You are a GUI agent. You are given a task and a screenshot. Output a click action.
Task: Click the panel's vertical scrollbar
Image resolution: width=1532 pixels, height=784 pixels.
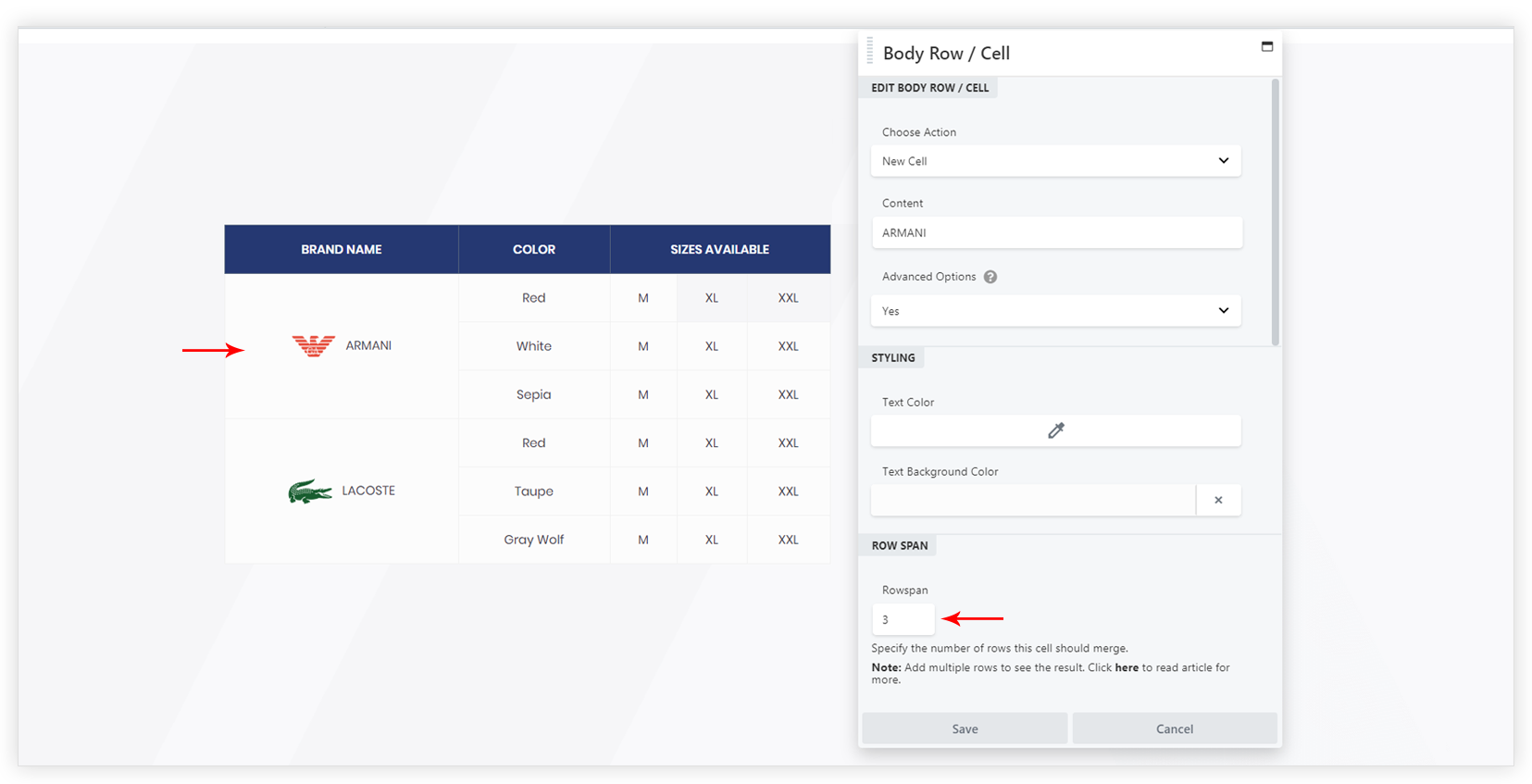click(1275, 213)
